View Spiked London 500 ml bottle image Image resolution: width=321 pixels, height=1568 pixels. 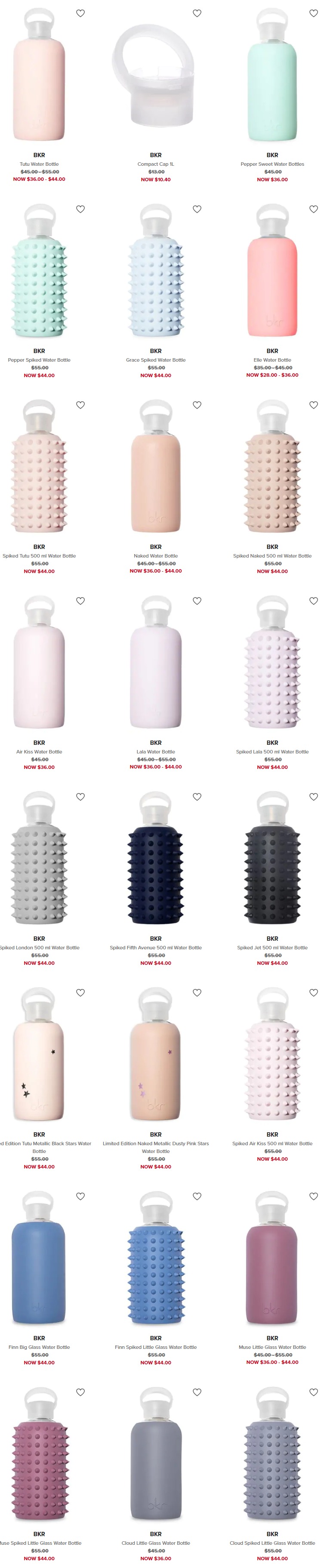point(39,859)
